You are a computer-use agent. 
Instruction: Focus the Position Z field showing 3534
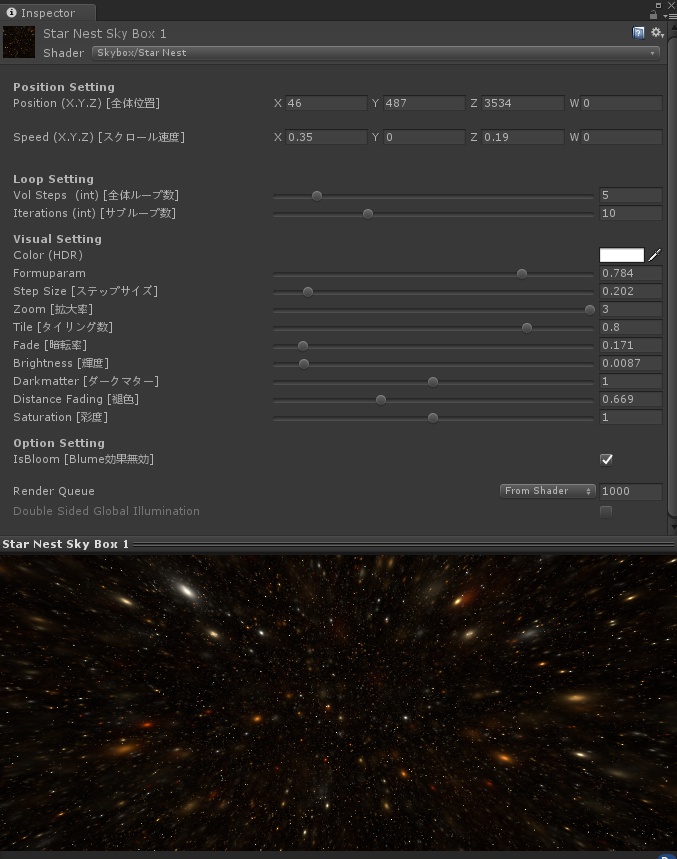pyautogui.click(x=523, y=103)
